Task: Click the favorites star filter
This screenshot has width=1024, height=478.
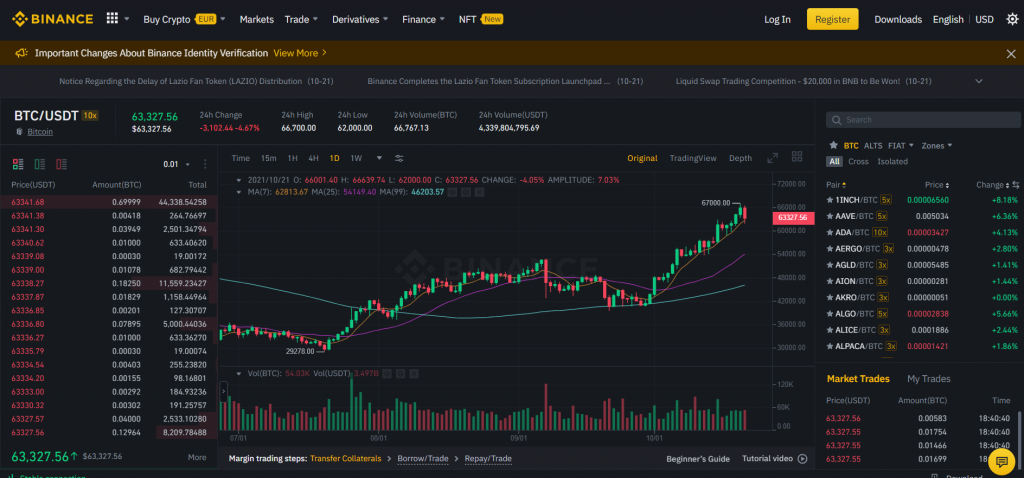Action: (833, 146)
